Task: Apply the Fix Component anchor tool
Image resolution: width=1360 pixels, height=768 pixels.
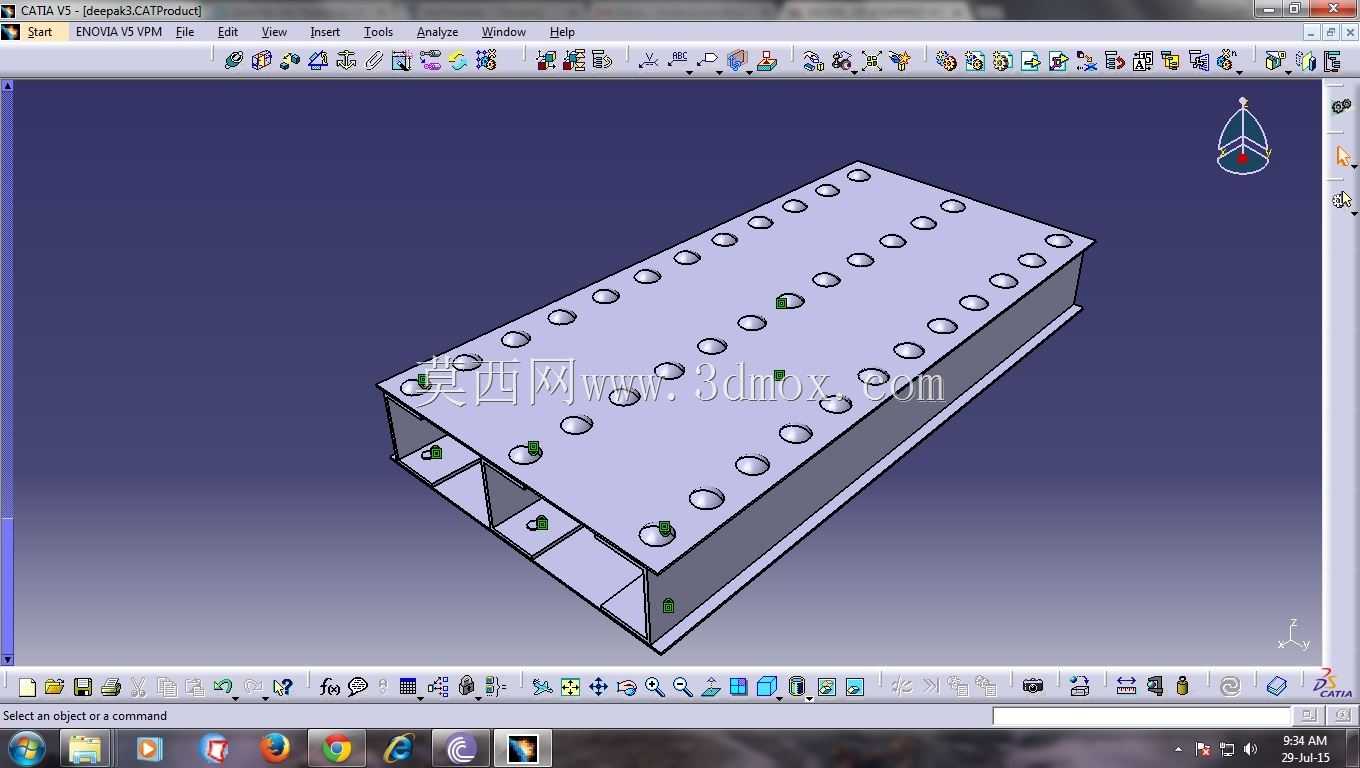Action: click(x=346, y=60)
